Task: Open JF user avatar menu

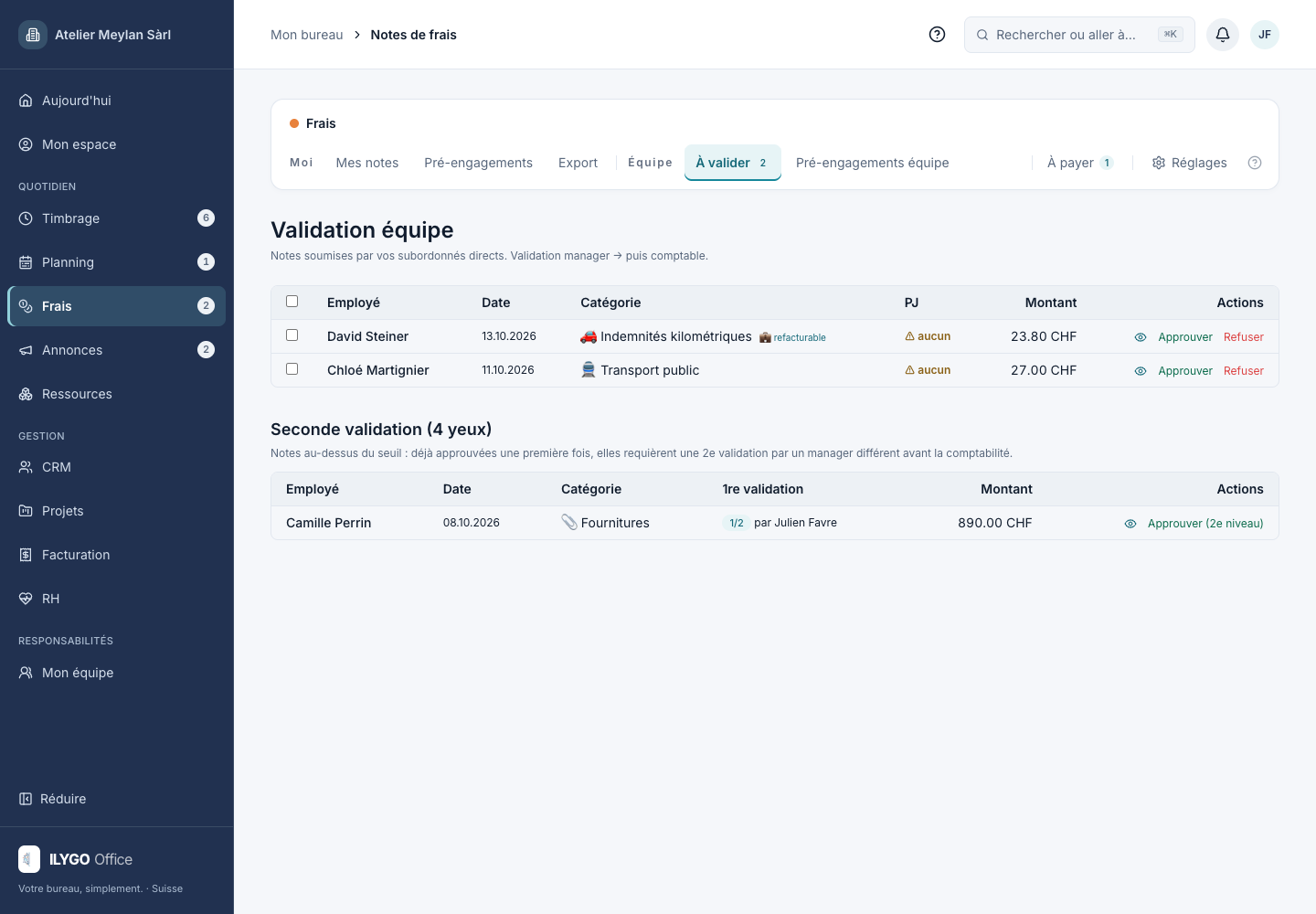Action: 1265,35
